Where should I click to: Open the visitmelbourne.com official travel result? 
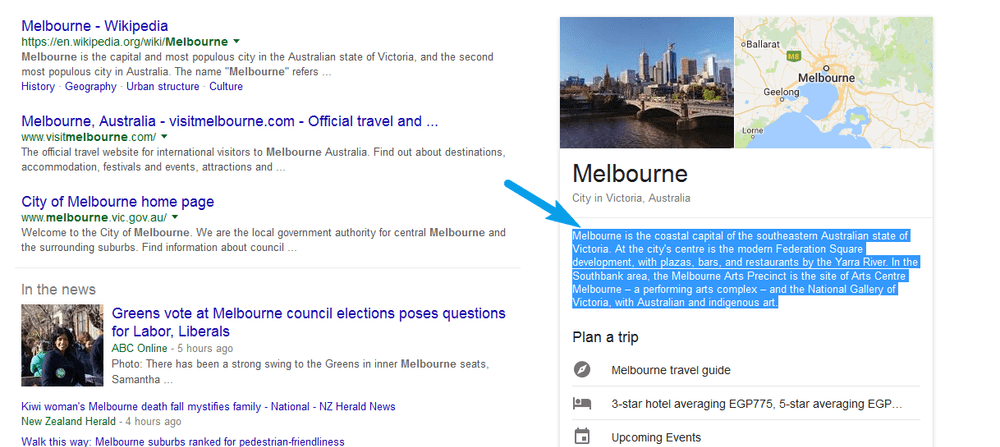tap(230, 121)
